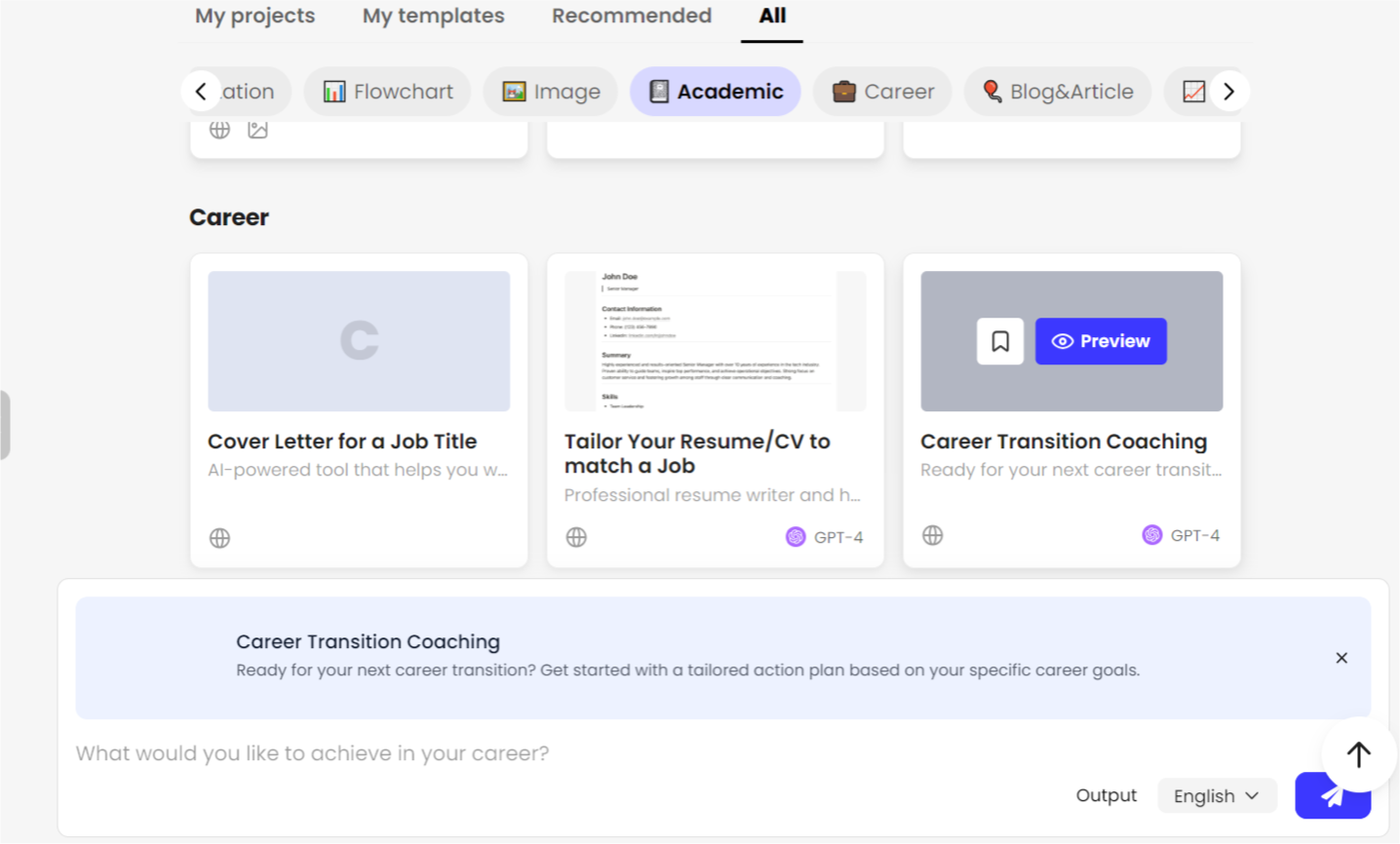The image size is (1400, 844).
Task: Open the Recommended tab
Action: tap(631, 16)
